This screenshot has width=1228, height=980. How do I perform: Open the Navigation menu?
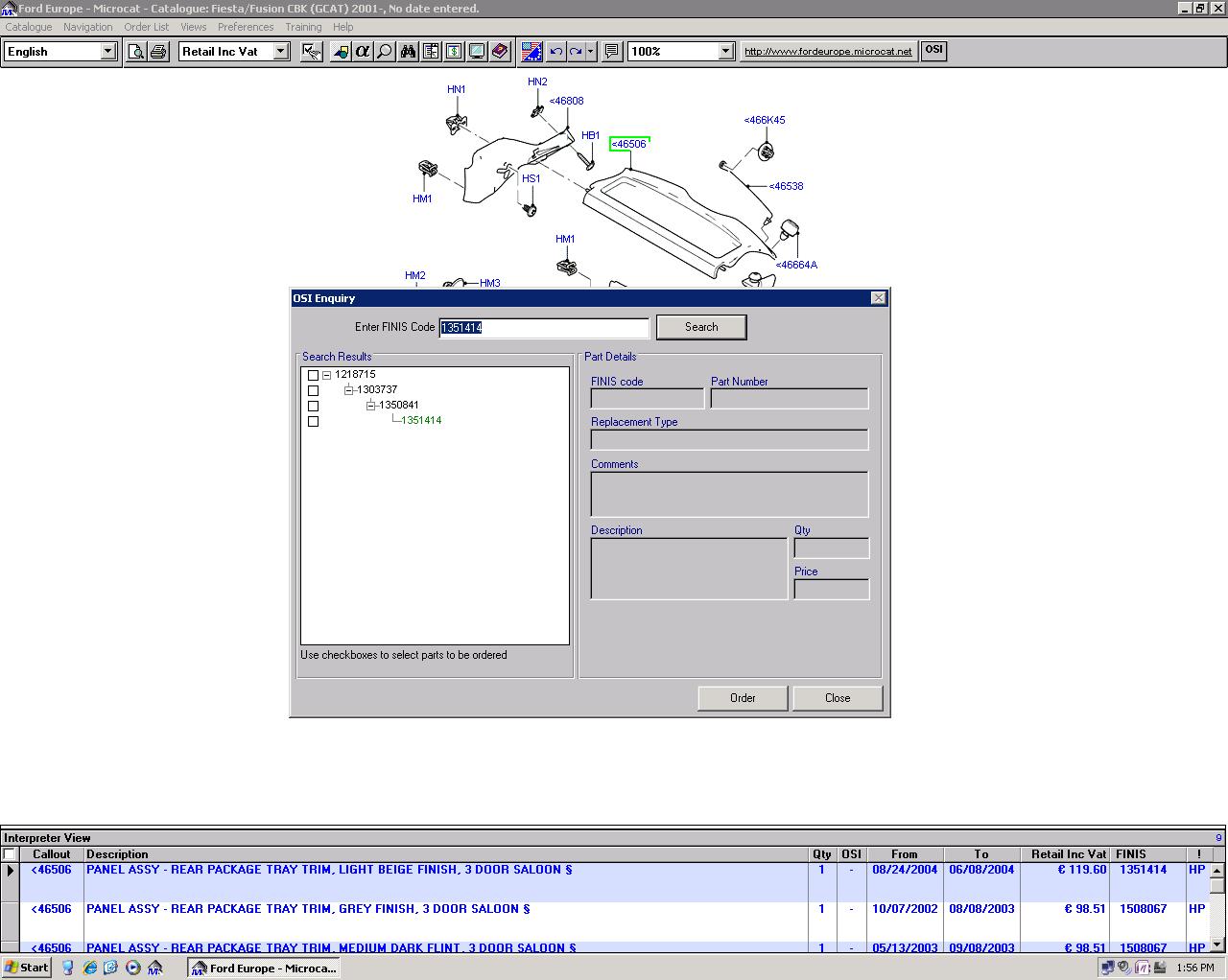87,27
